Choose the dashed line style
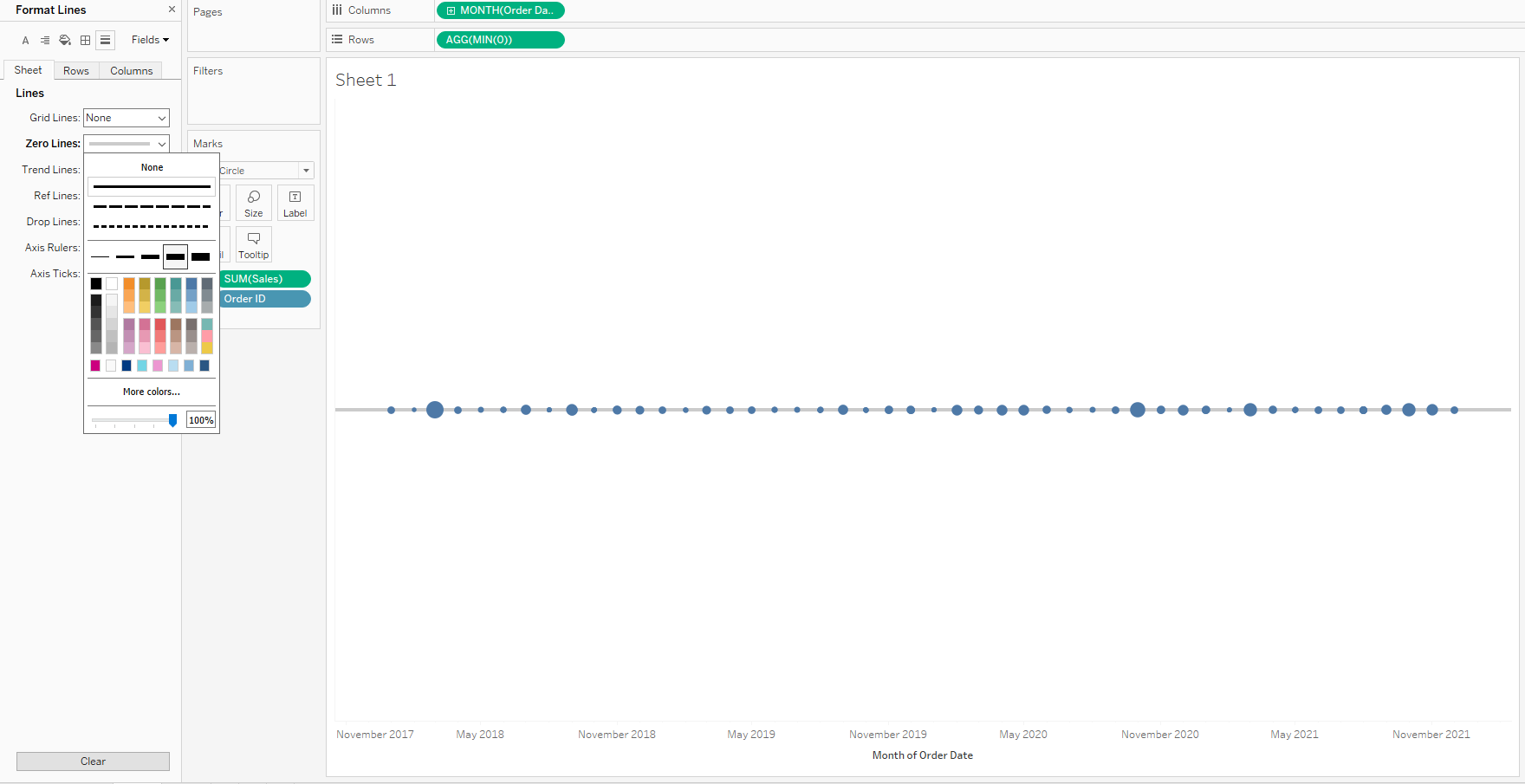Screen dimensions: 1525x784 152,207
